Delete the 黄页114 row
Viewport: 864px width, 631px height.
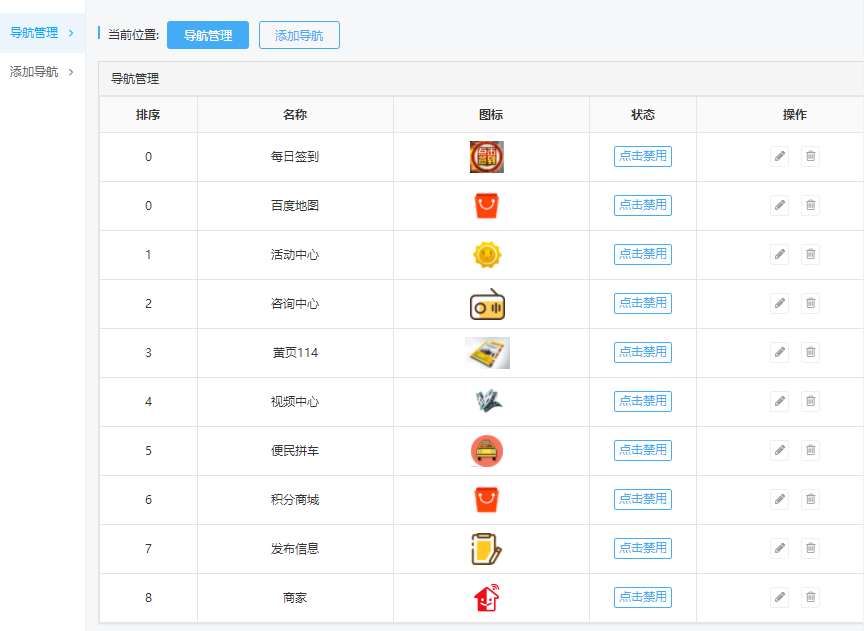click(810, 353)
